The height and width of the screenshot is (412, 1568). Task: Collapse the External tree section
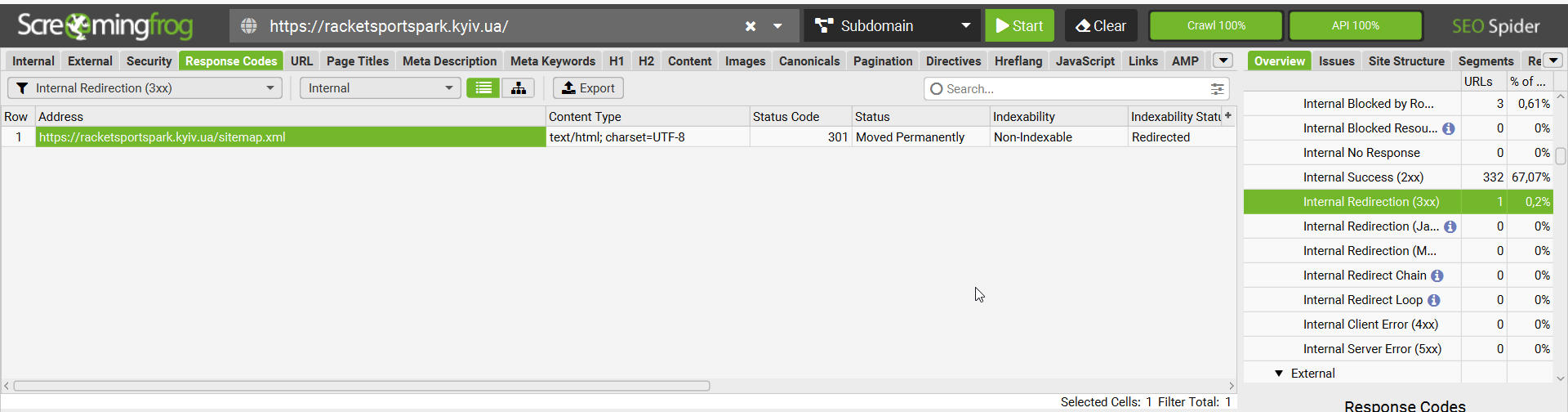coord(1279,374)
